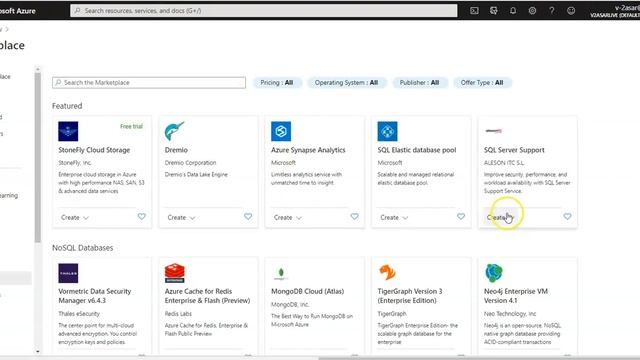This screenshot has width=640, height=360.
Task: Open Vormetric Data Security Manager v6.4.3
Action: 95,296
